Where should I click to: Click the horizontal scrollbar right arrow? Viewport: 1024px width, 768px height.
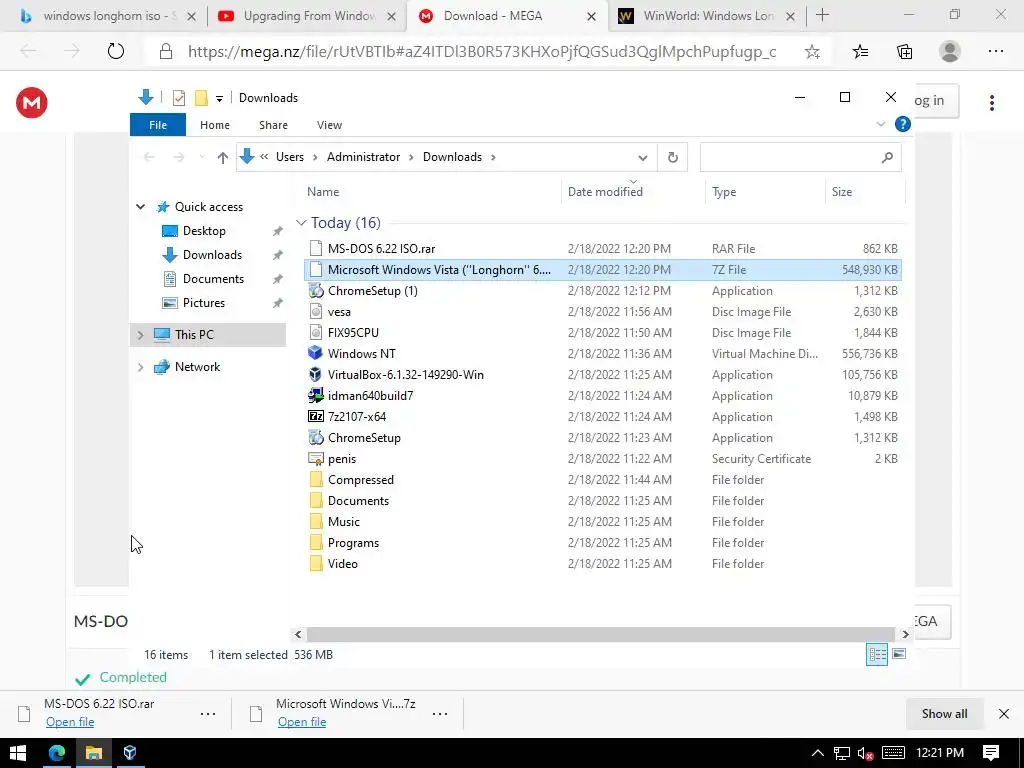tap(905, 634)
